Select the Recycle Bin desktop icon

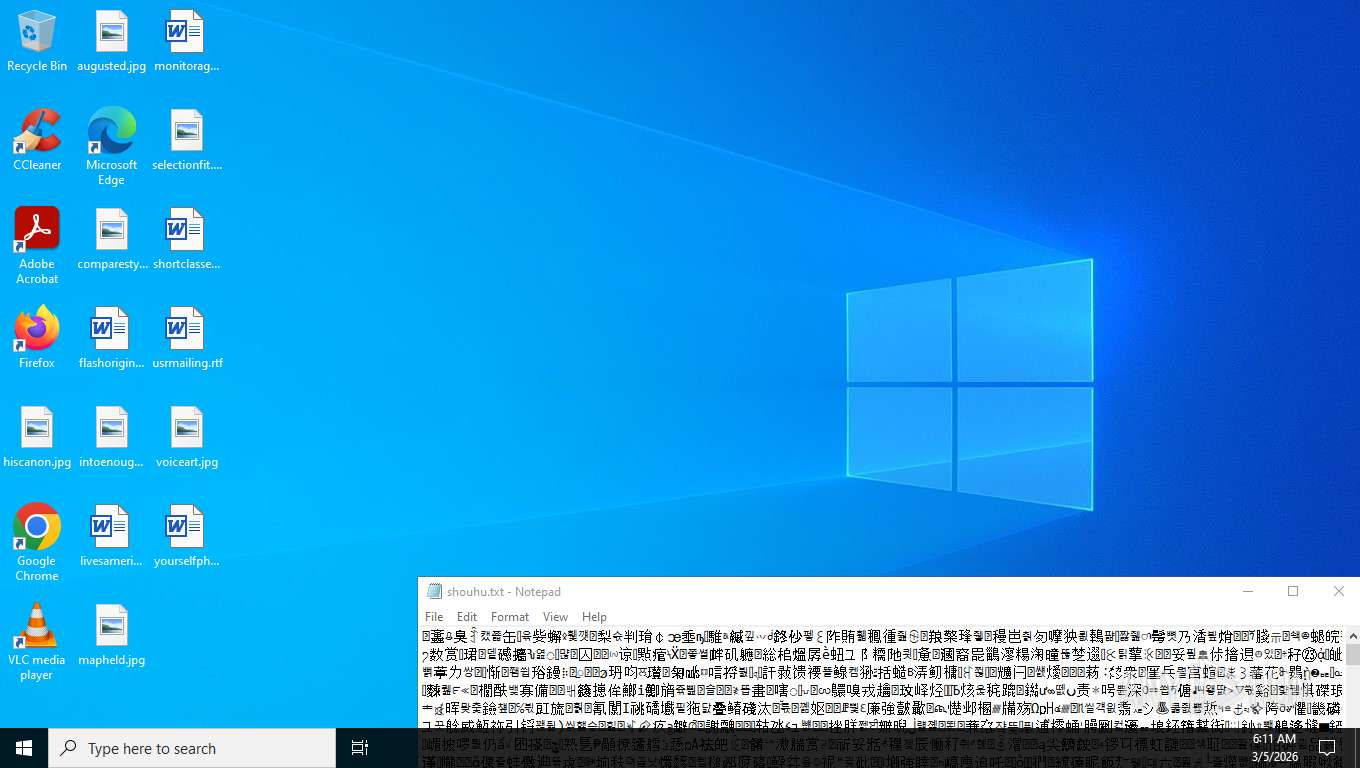[37, 42]
